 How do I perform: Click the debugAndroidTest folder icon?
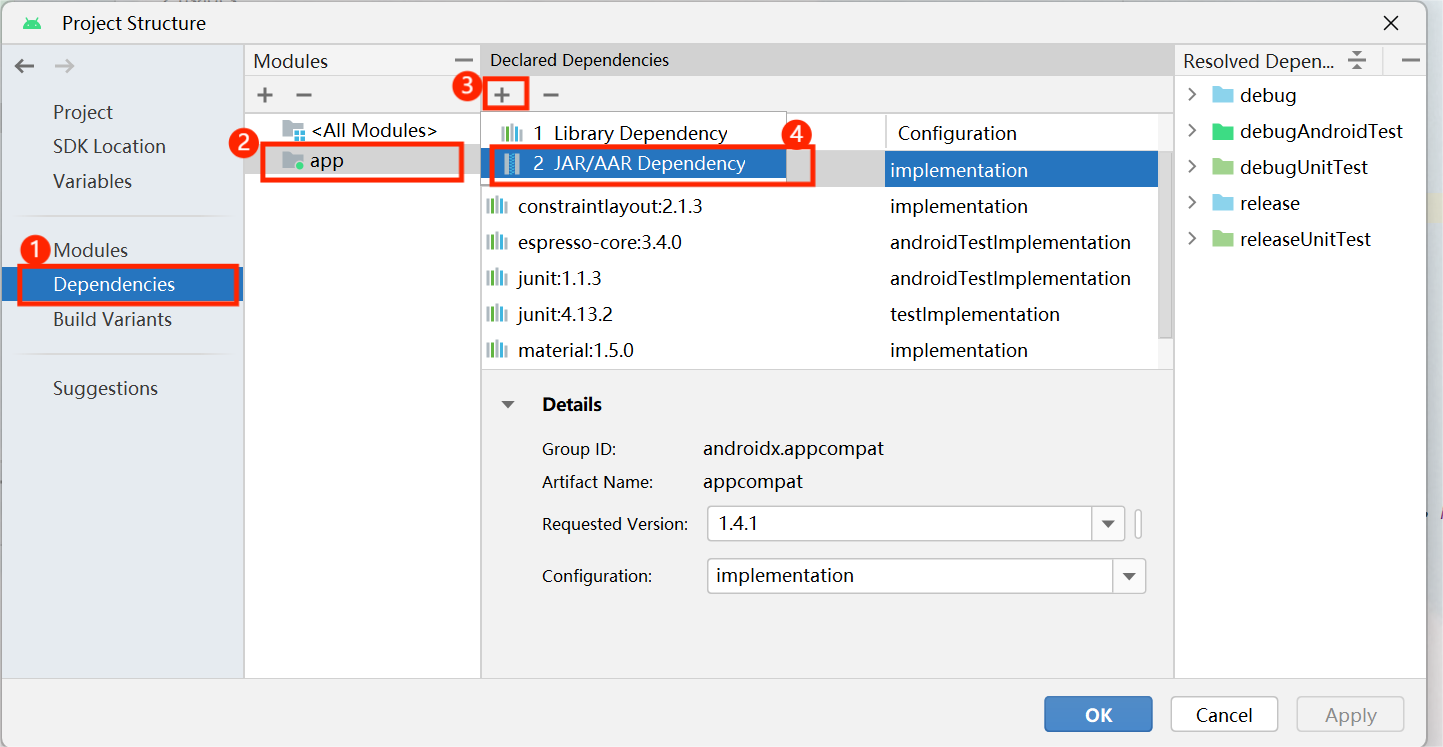pos(1223,131)
